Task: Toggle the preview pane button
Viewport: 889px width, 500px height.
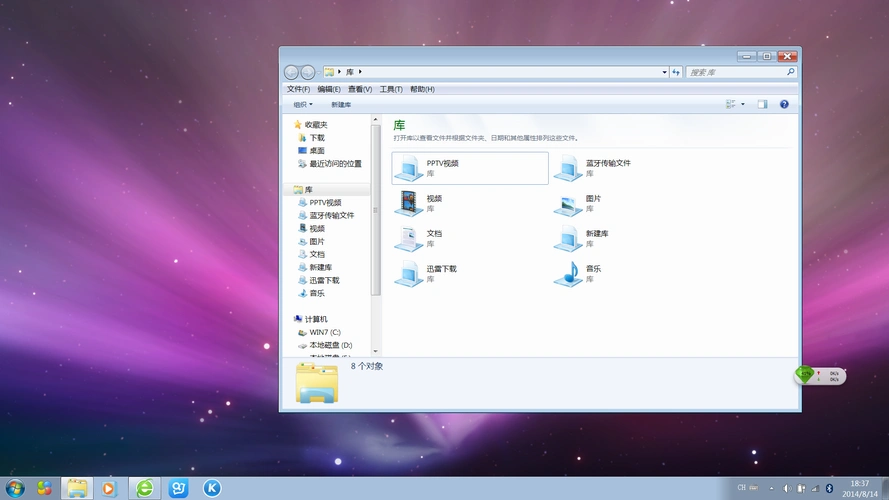Action: click(x=762, y=104)
